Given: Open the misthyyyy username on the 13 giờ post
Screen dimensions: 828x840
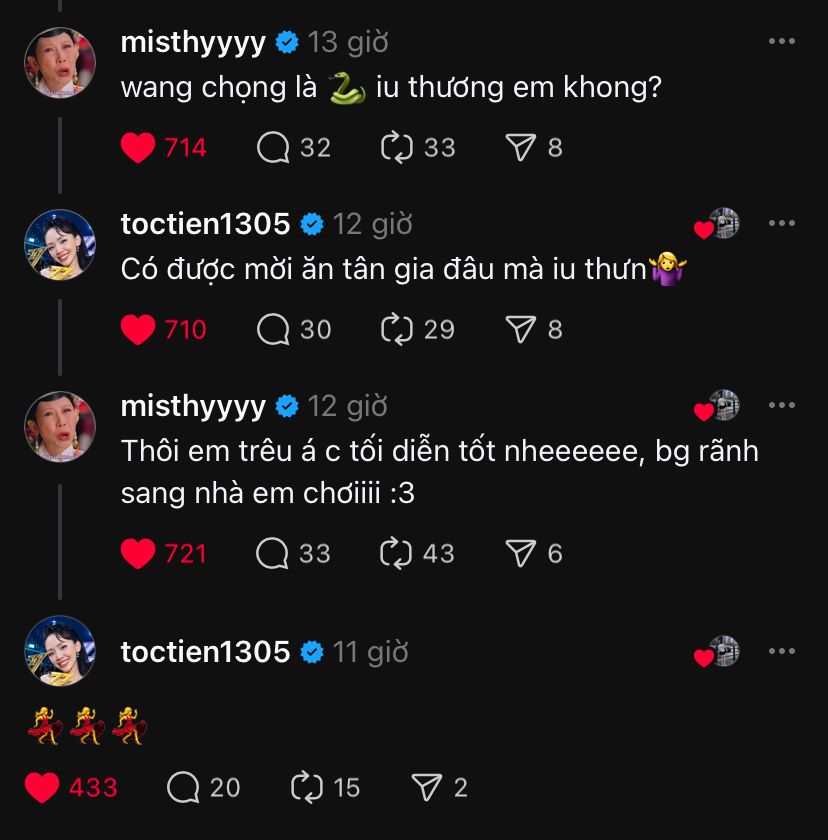Looking at the screenshot, I should (x=193, y=43).
